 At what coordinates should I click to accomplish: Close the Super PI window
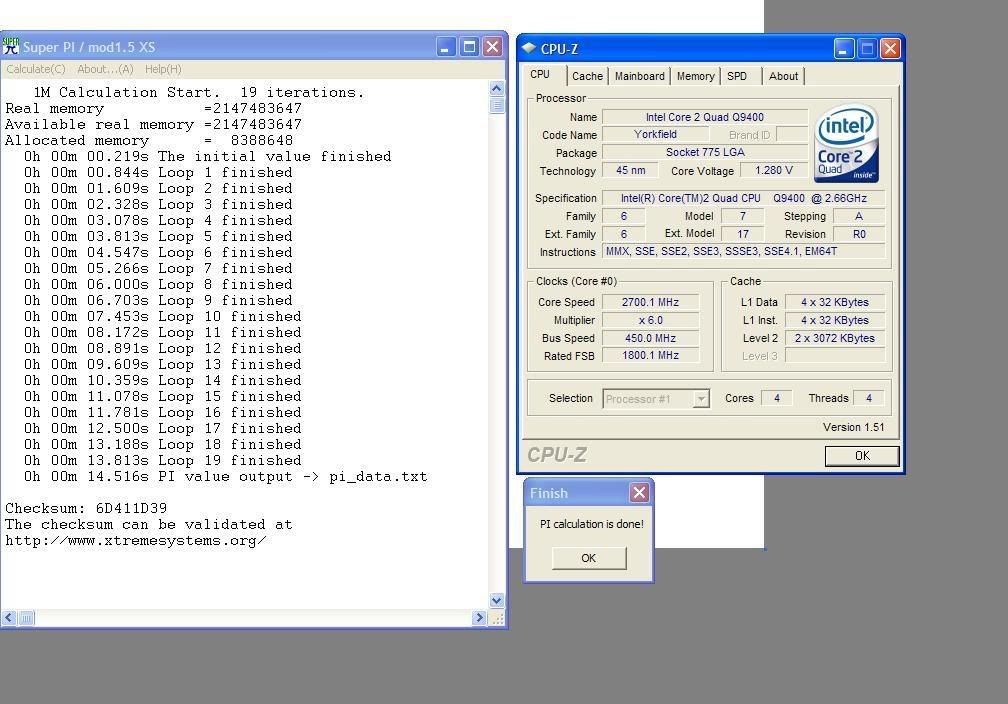[x=492, y=47]
